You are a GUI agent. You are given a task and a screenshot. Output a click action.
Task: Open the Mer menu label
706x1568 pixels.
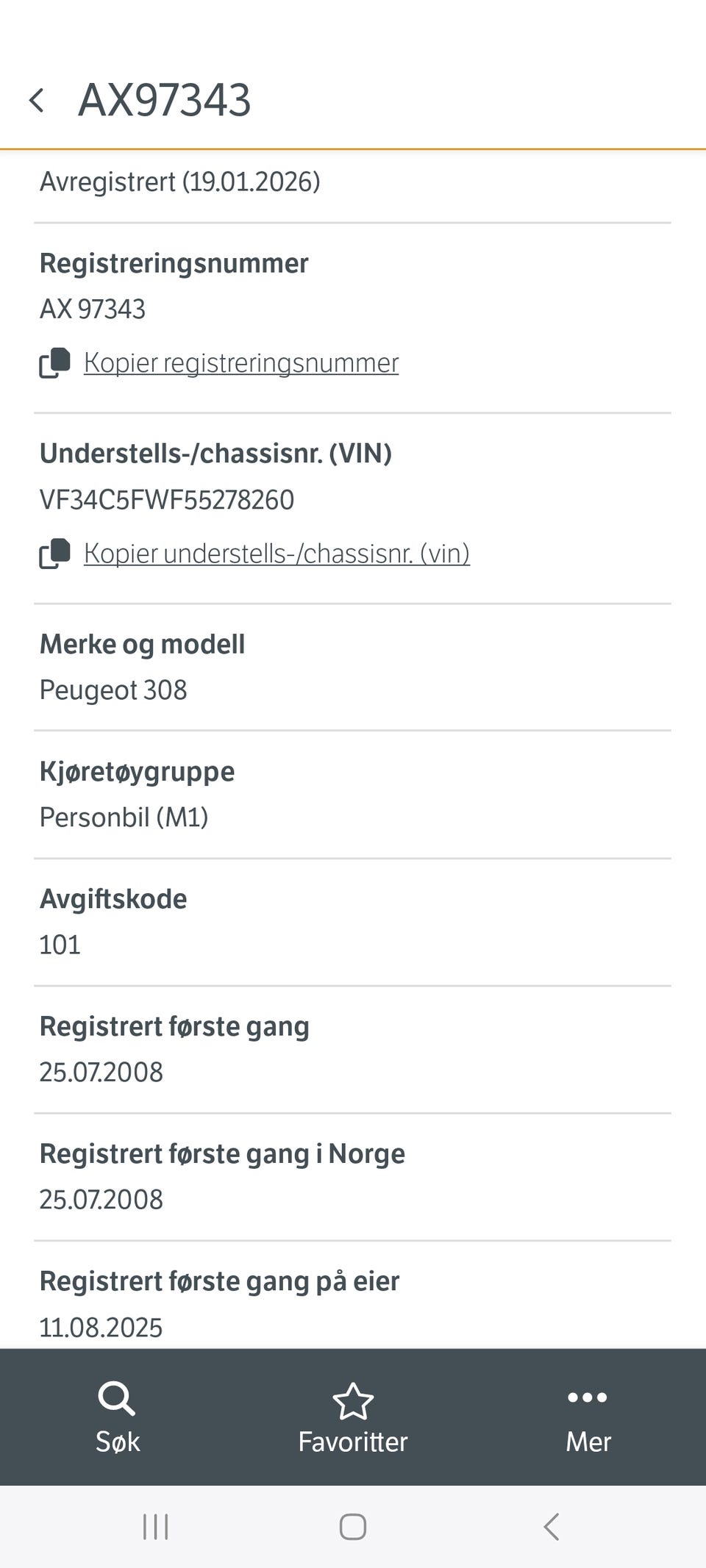[x=588, y=1442]
